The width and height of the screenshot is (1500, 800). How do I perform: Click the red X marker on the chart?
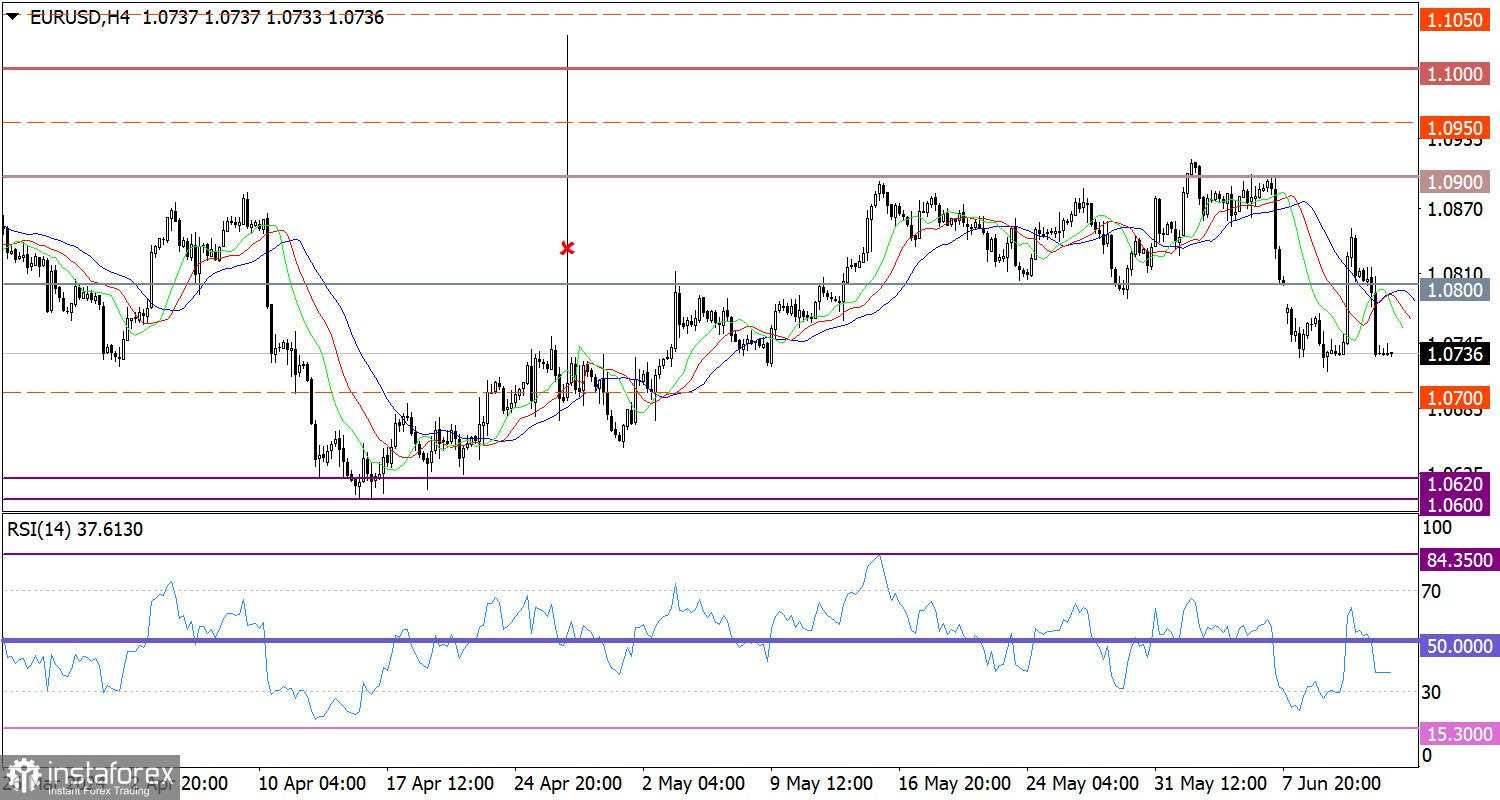(567, 247)
